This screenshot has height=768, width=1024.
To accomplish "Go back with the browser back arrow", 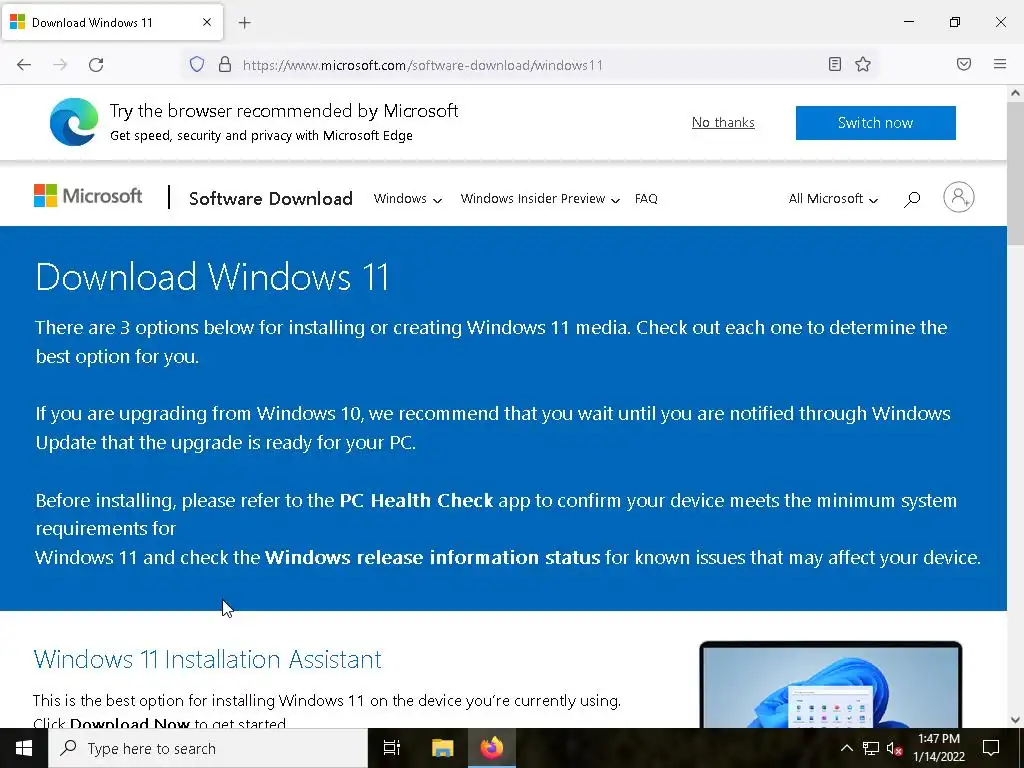I will pyautogui.click(x=24, y=65).
